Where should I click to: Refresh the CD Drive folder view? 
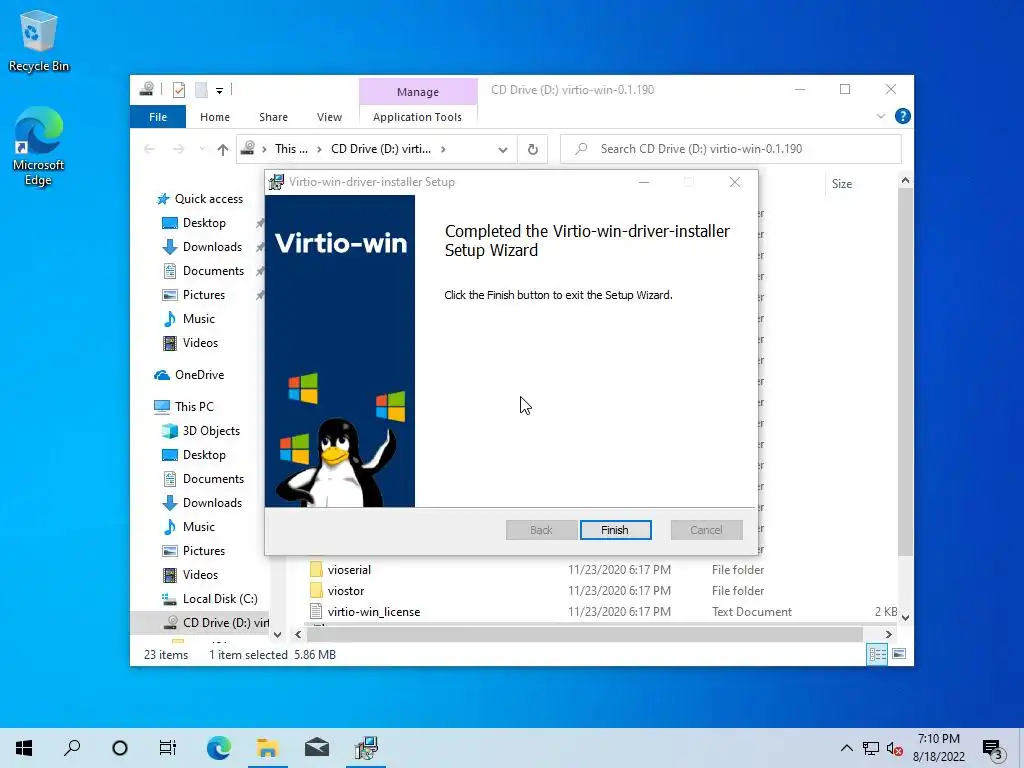click(x=533, y=150)
